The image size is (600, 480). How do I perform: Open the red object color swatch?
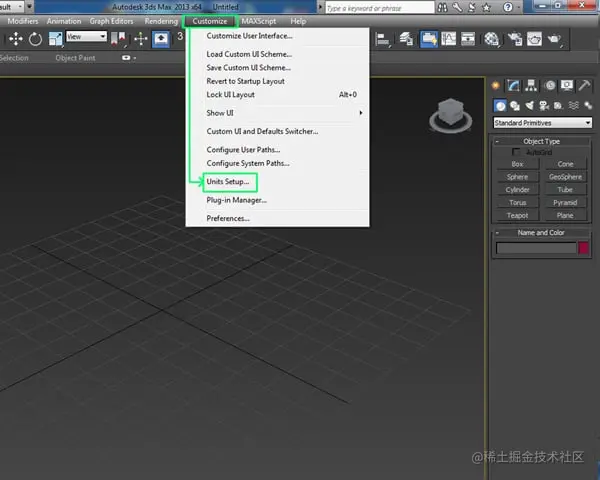point(584,248)
